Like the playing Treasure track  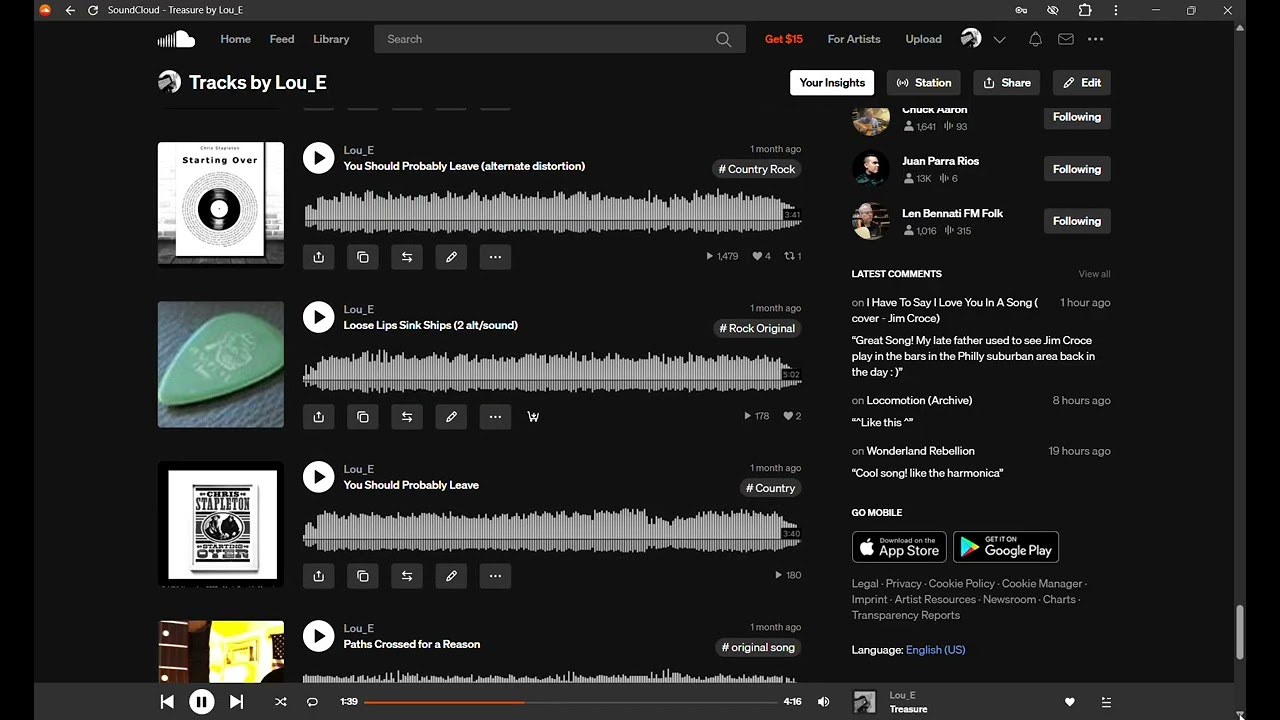point(1069,702)
